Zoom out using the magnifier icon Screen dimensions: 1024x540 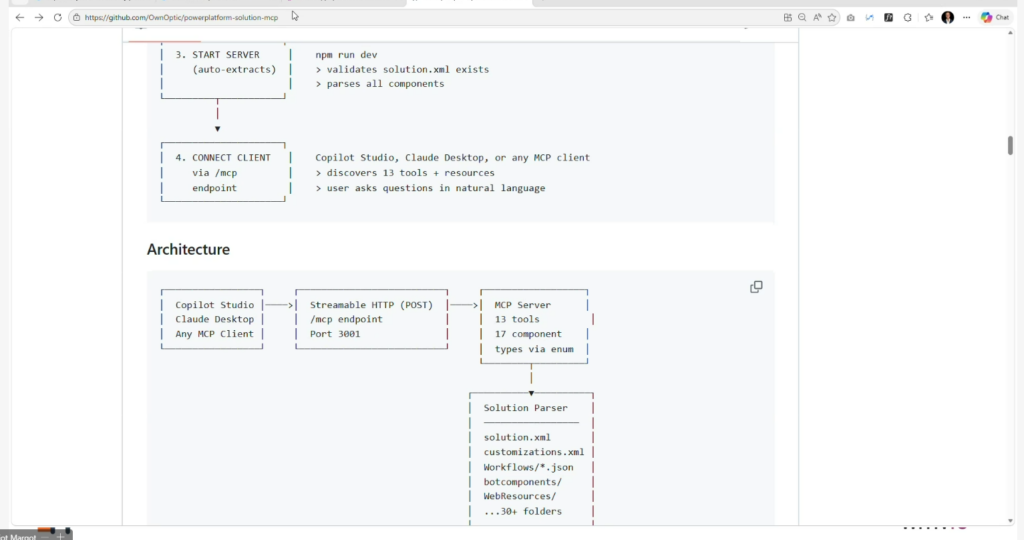(802, 17)
